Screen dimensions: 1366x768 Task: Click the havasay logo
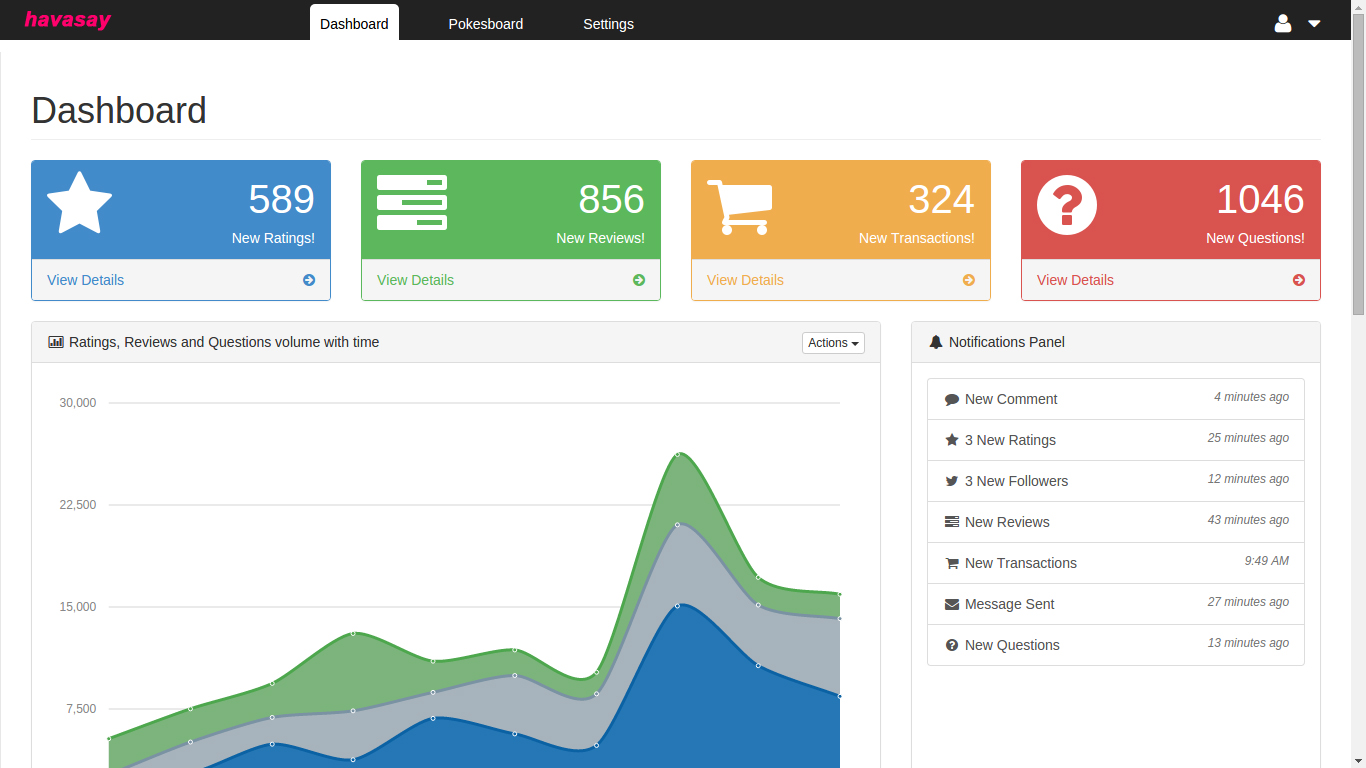(x=68, y=20)
